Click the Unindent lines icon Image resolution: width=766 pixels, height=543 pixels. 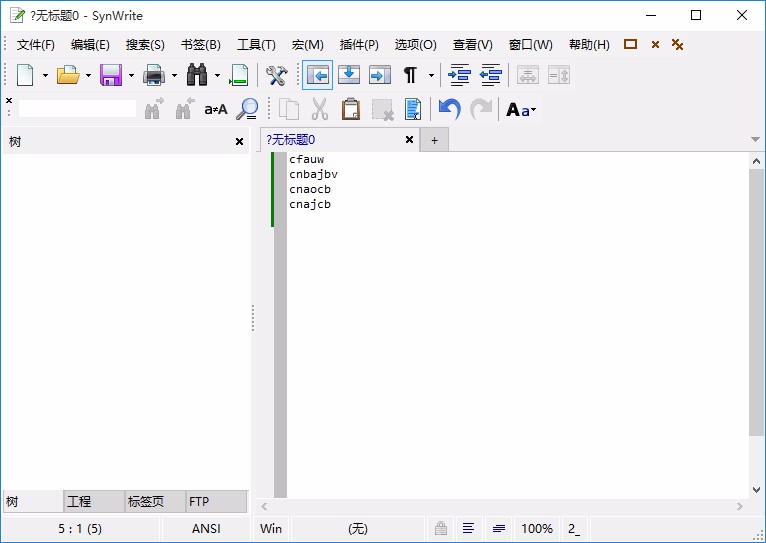[x=490, y=75]
